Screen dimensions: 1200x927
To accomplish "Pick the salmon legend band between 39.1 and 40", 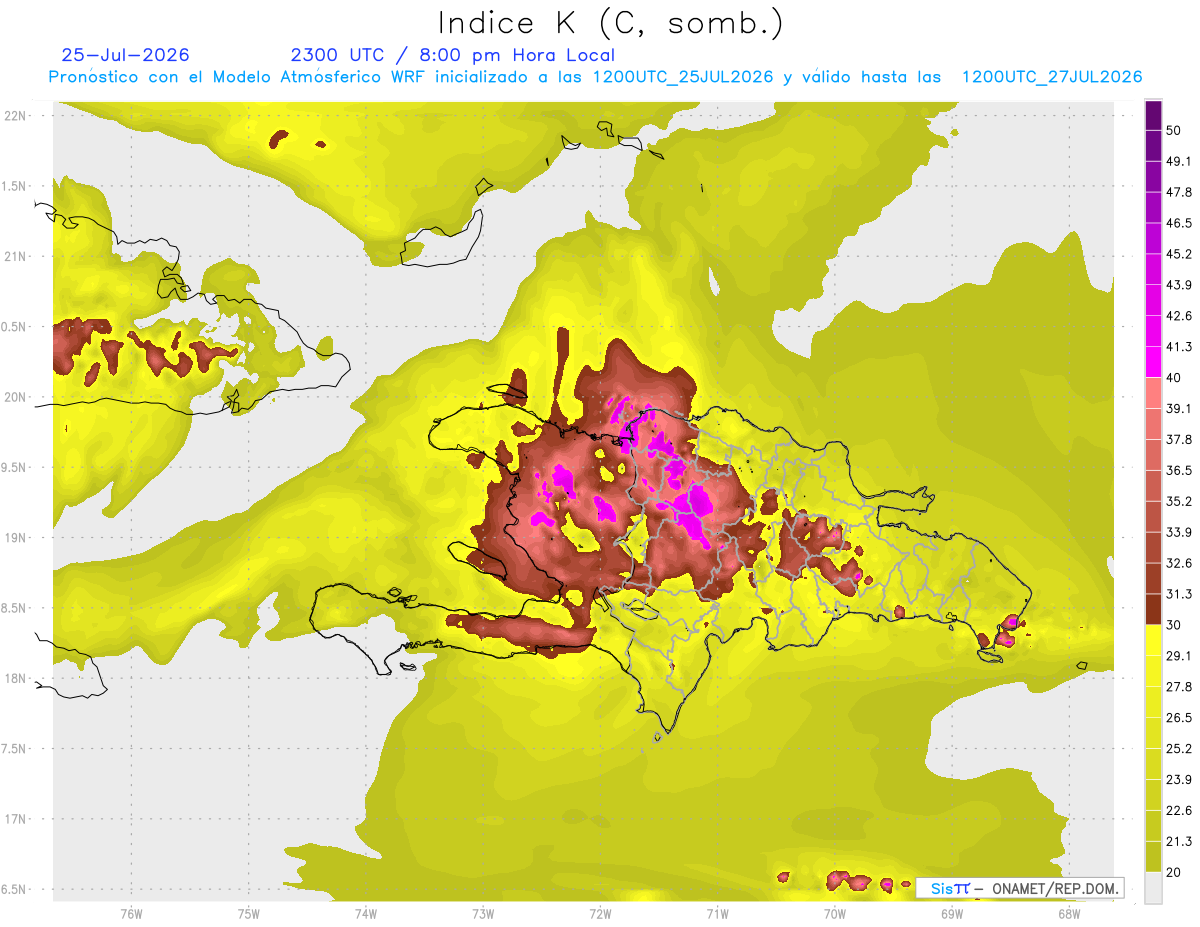I will (x=1153, y=394).
